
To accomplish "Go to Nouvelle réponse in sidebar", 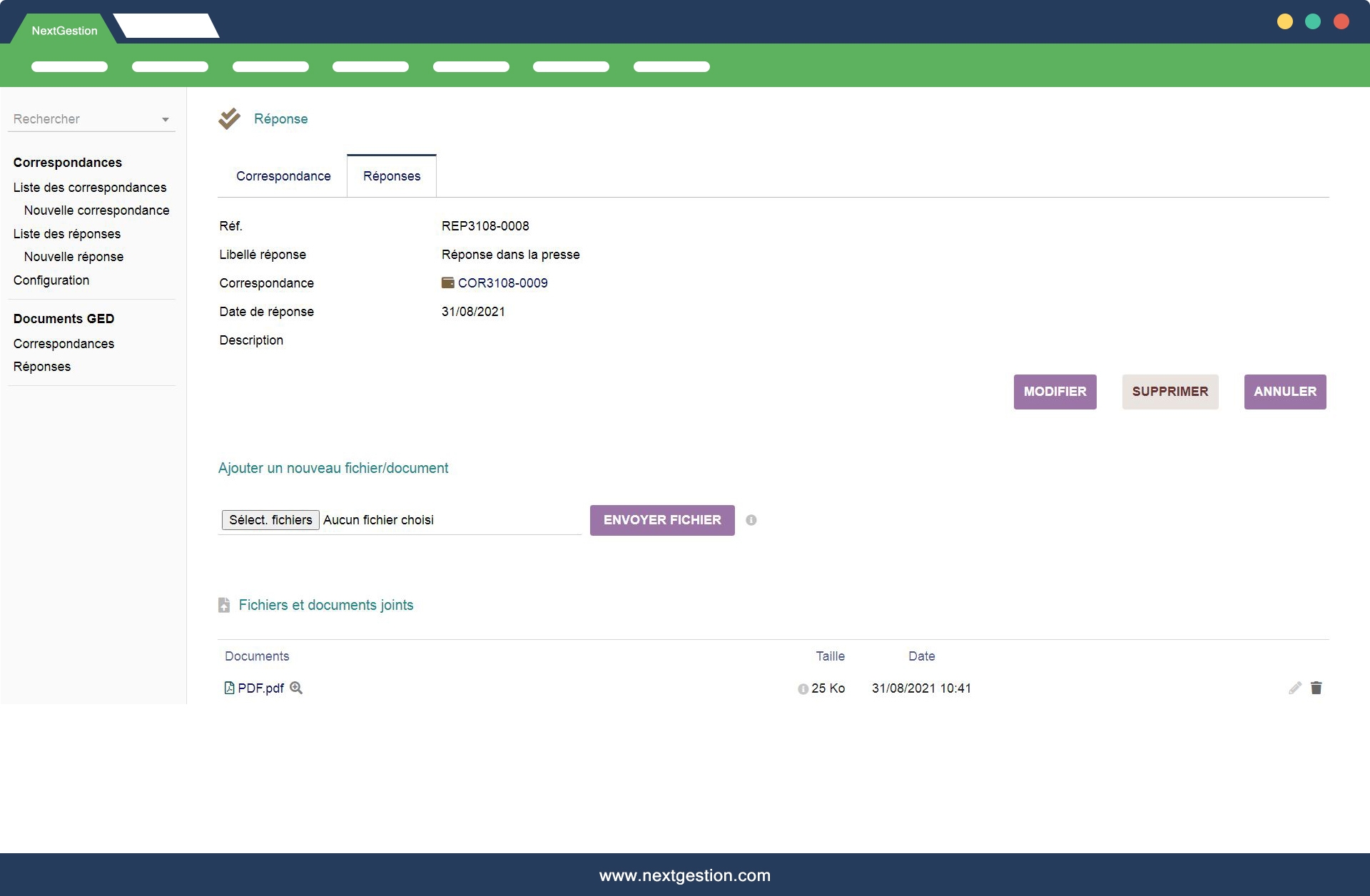I will pos(73,257).
